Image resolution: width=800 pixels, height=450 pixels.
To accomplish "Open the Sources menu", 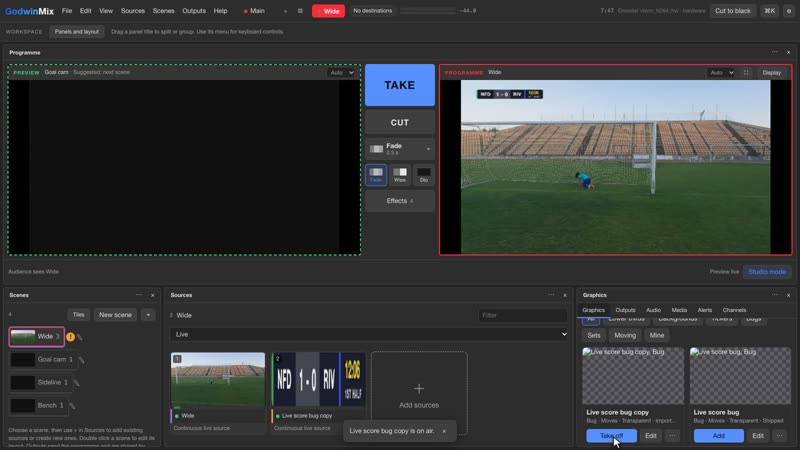I will point(133,11).
